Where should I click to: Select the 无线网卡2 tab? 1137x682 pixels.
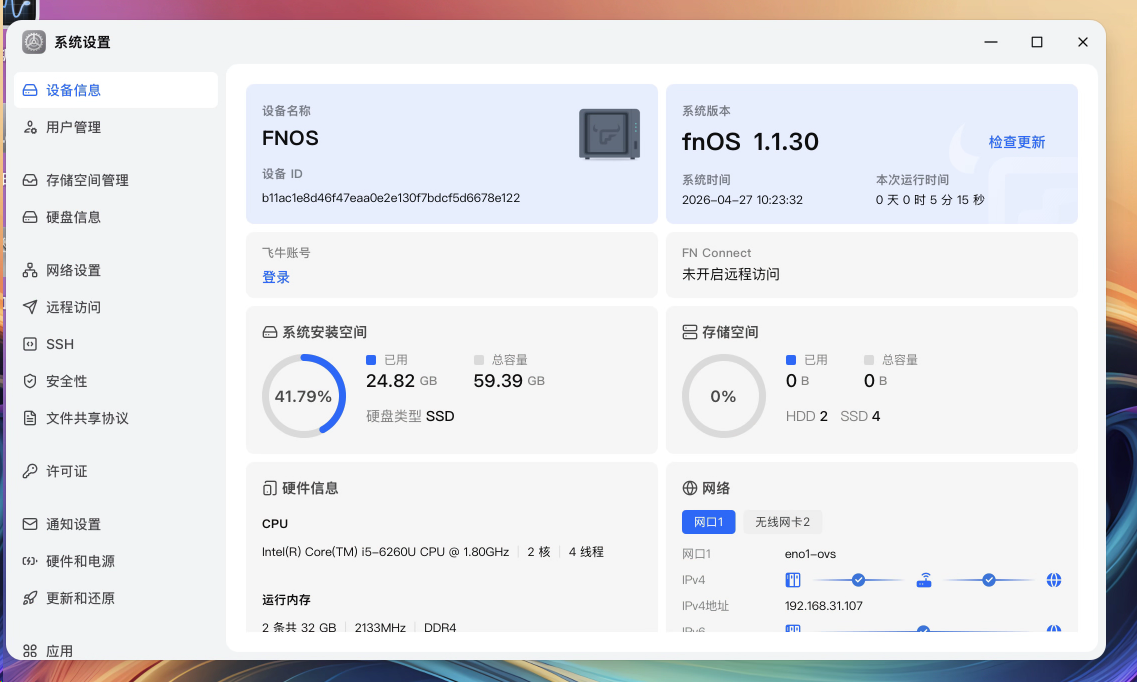tap(782, 522)
